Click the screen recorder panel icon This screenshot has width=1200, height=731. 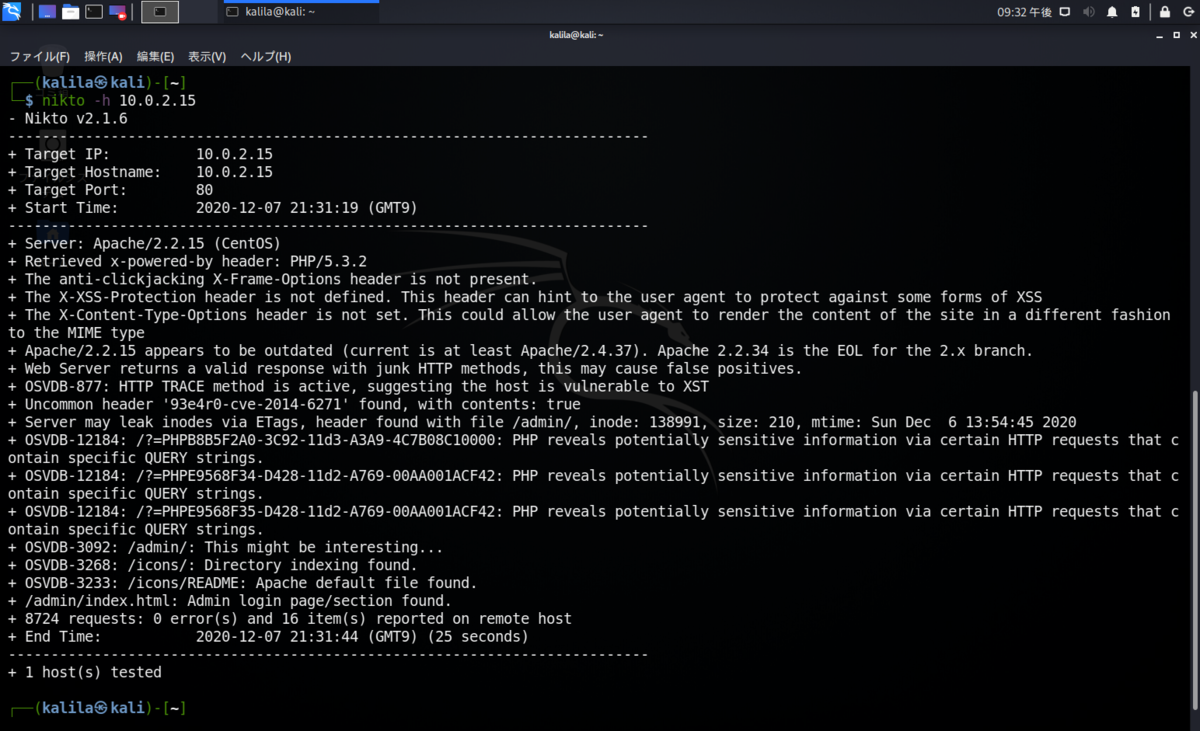coord(117,12)
